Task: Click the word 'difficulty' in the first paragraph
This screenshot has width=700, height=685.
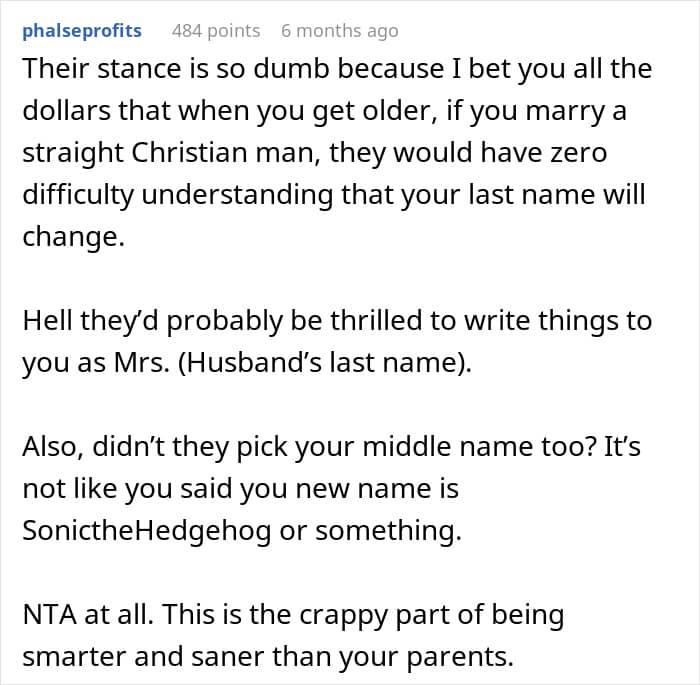Action: (x=78, y=195)
